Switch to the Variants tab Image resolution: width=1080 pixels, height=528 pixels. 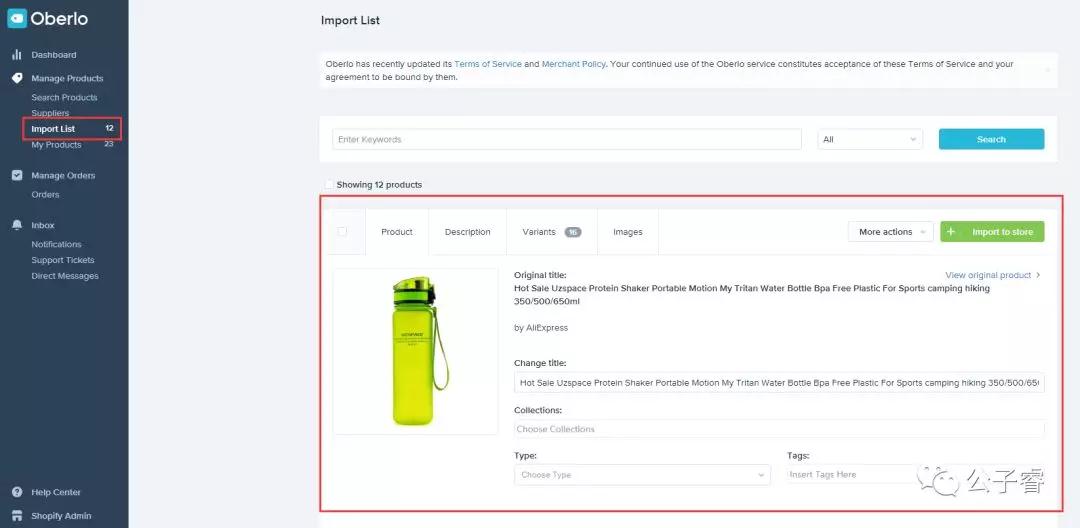tap(552, 232)
